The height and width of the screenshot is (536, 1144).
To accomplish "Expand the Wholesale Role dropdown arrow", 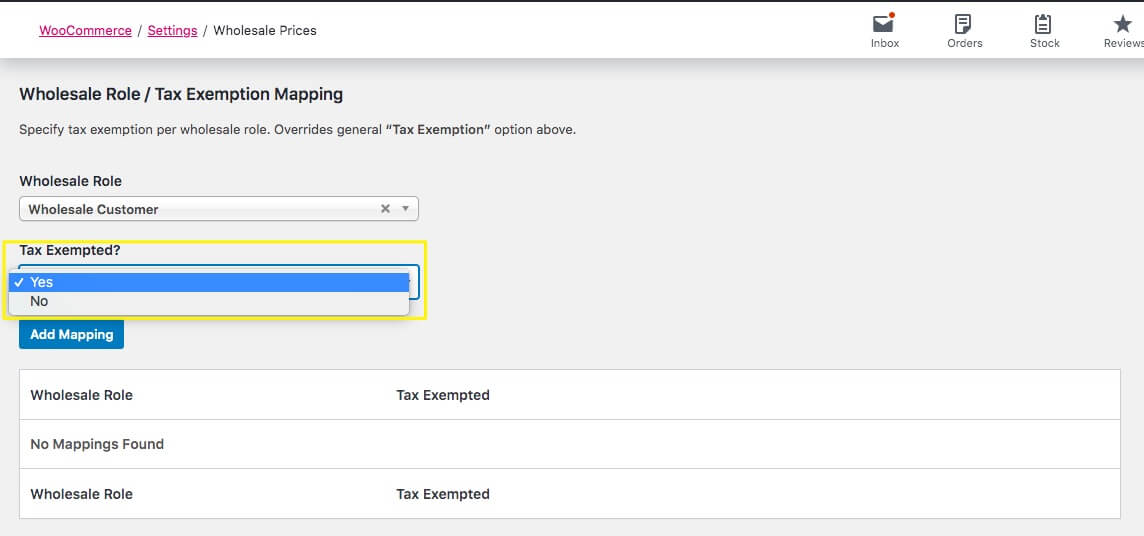I will (405, 209).
